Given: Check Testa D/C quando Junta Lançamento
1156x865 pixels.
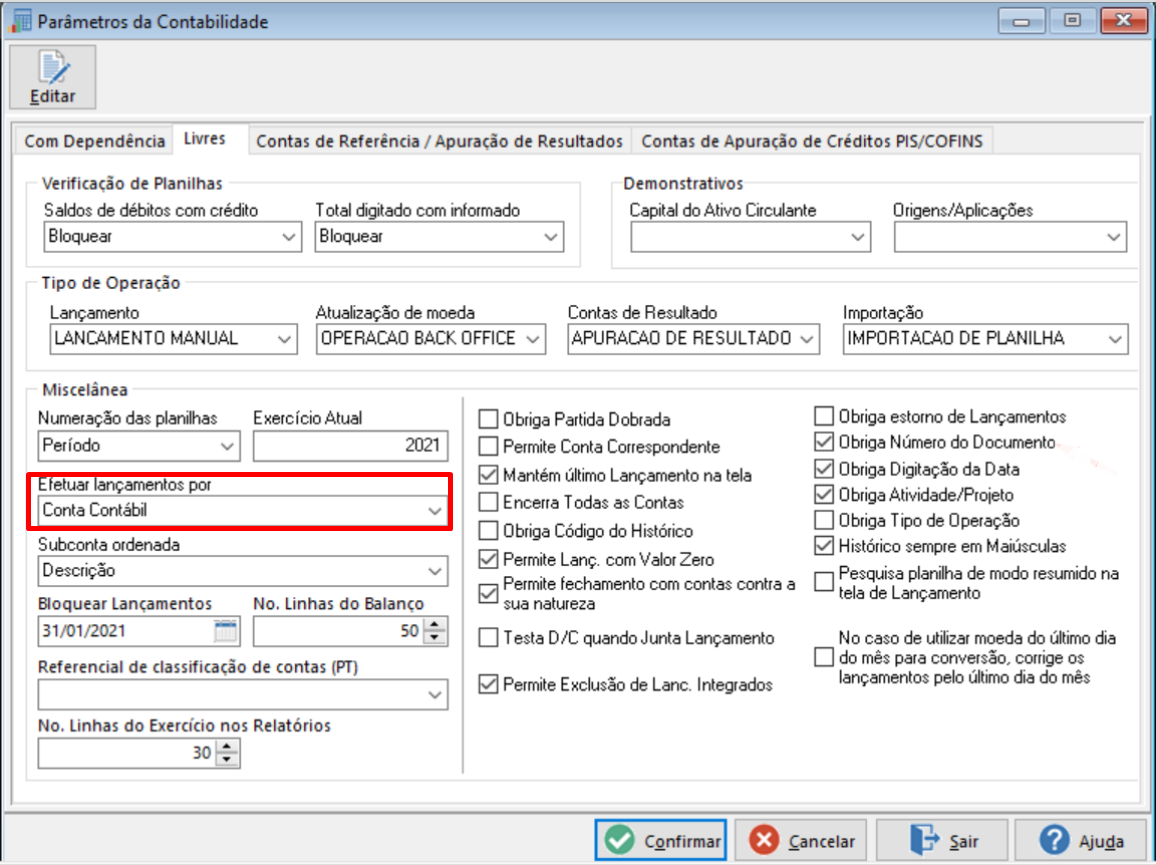Looking at the screenshot, I should [x=488, y=637].
